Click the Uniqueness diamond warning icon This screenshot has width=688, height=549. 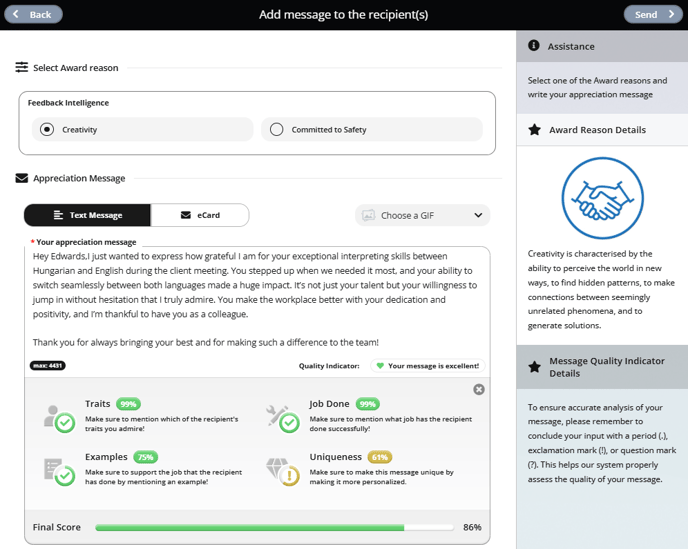click(x=283, y=471)
